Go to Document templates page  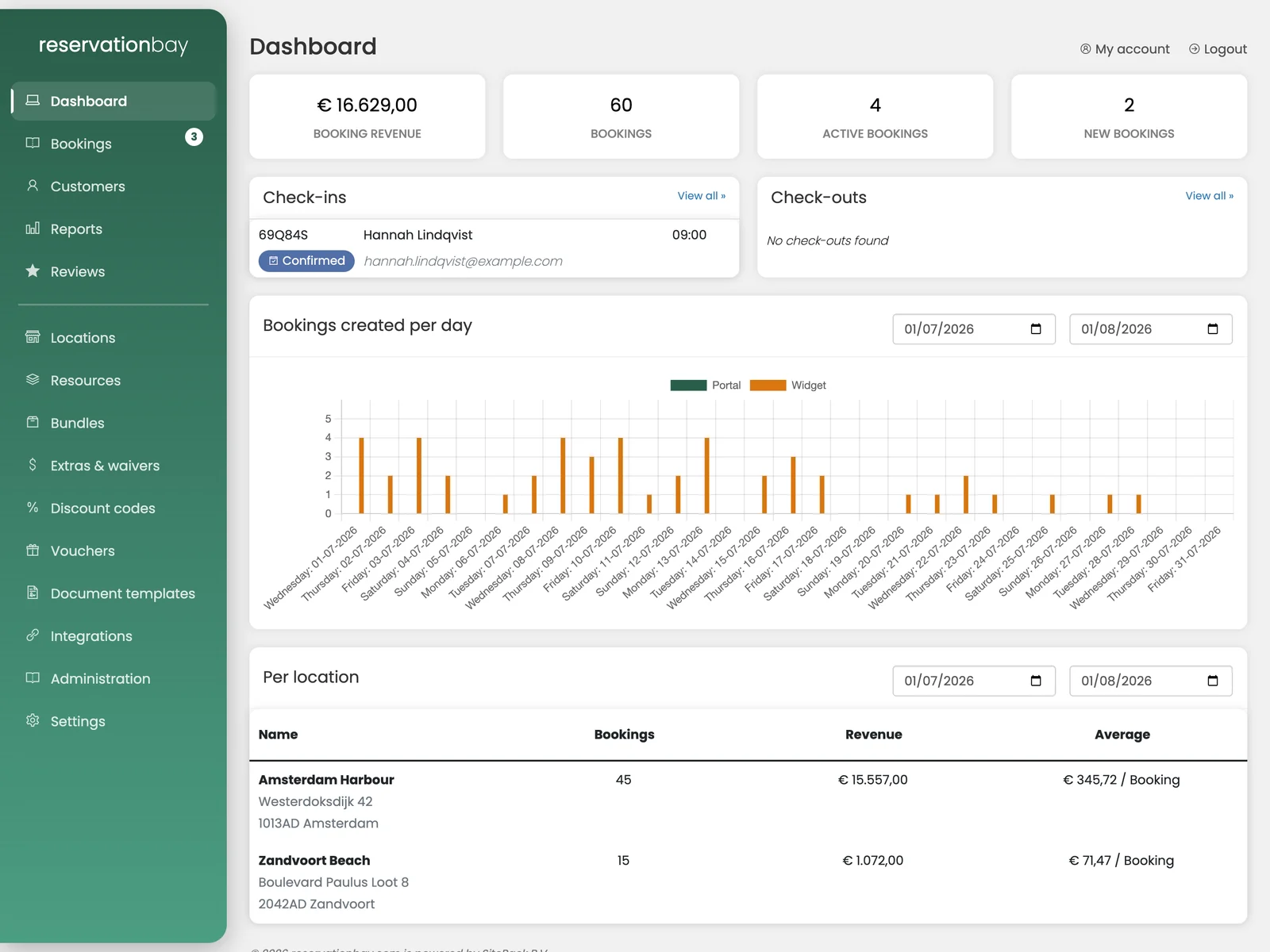pos(114,593)
